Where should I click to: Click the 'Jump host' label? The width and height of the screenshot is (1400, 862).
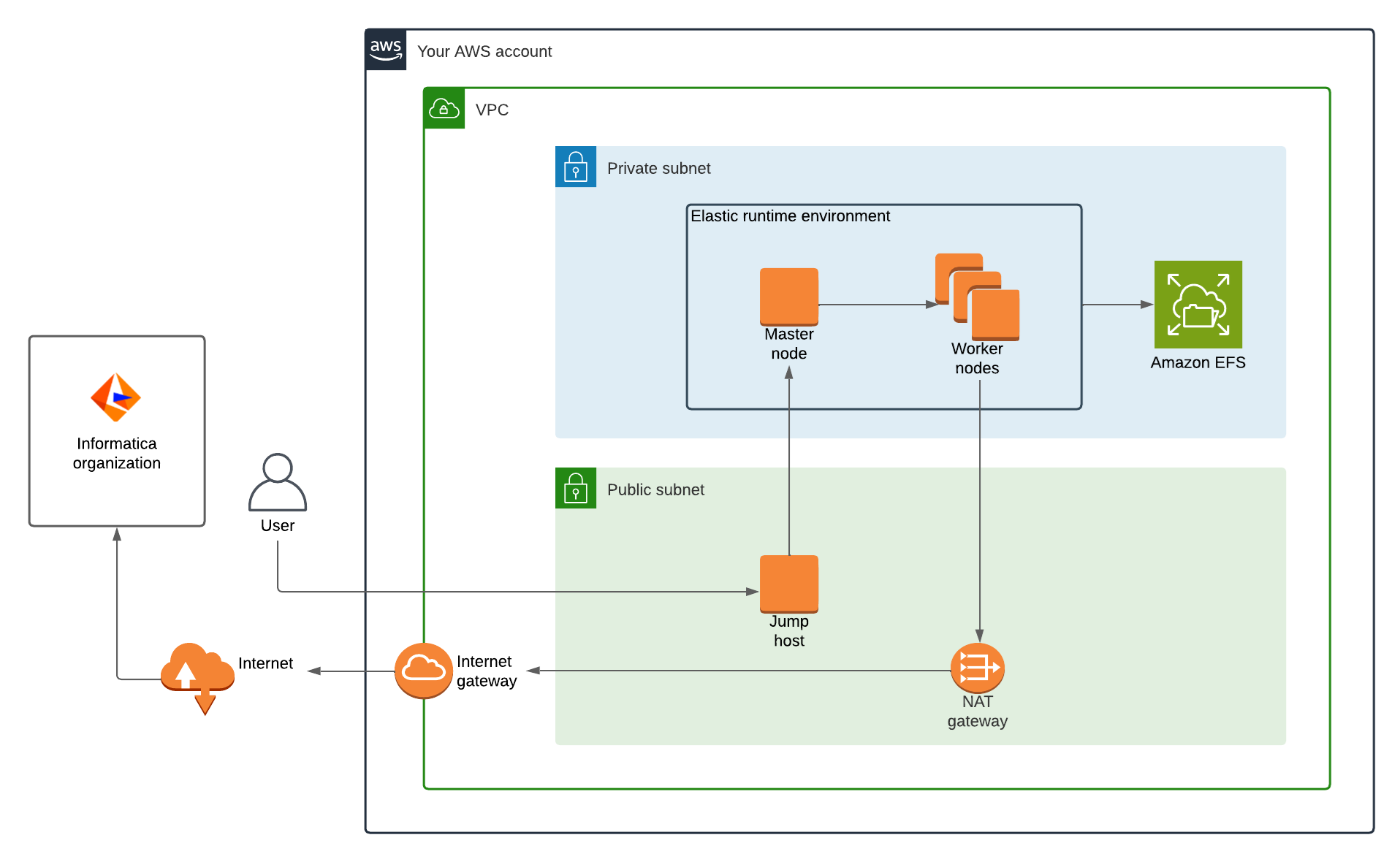(789, 630)
